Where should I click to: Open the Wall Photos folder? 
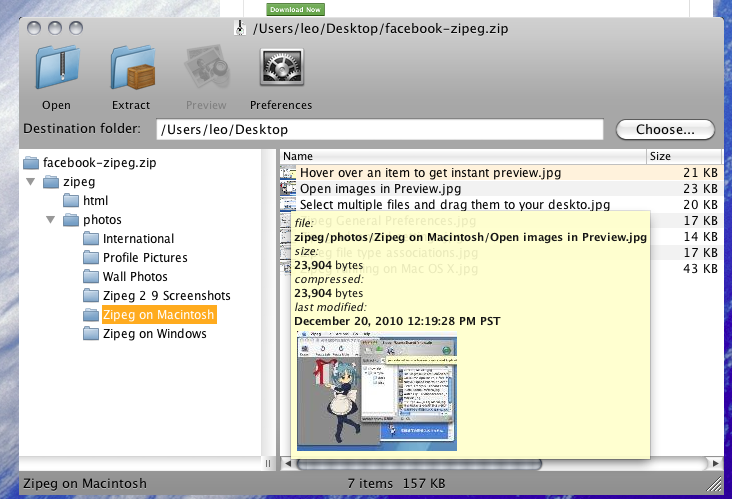(x=134, y=277)
